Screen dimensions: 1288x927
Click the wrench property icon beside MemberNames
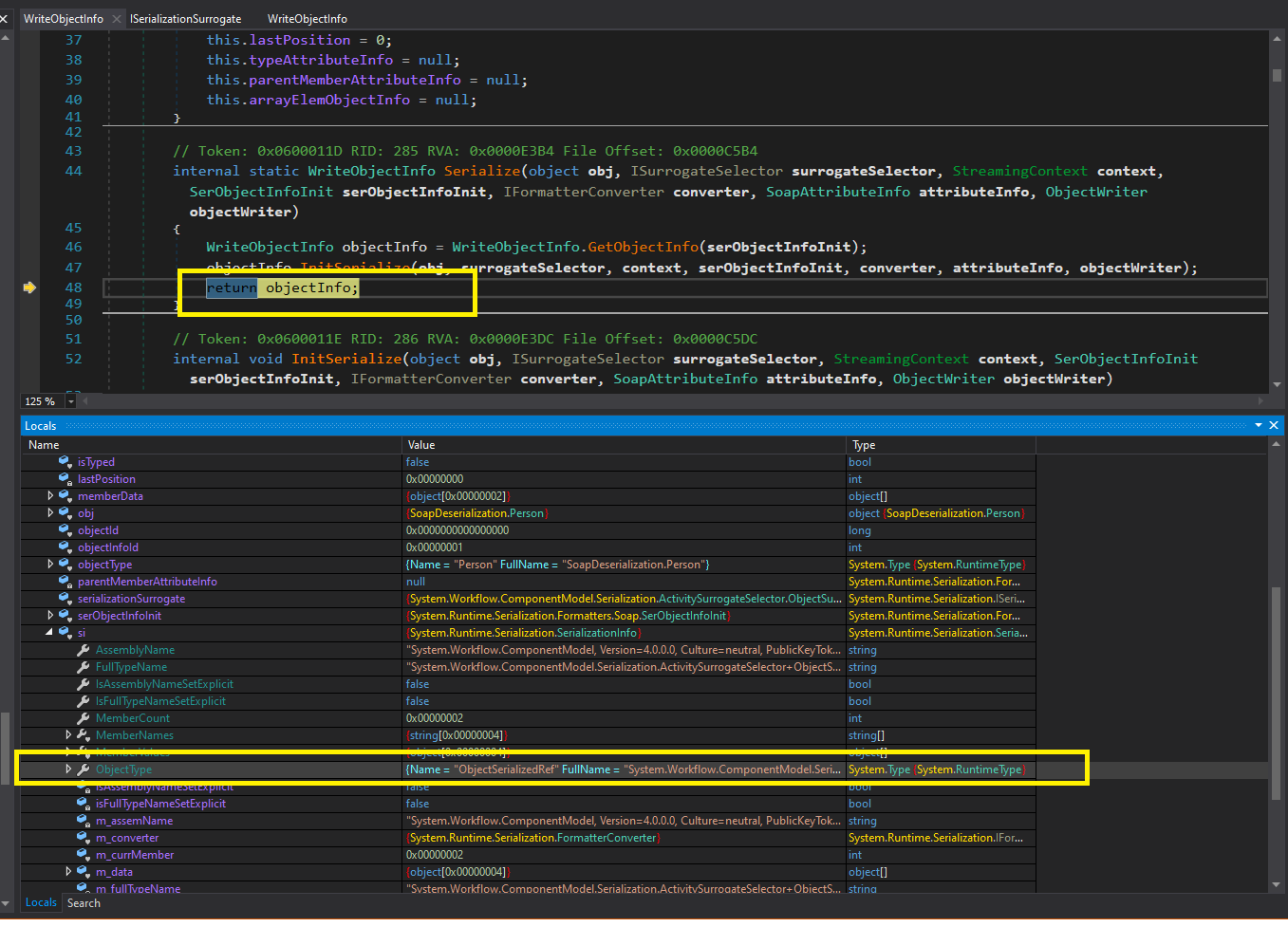(x=84, y=735)
